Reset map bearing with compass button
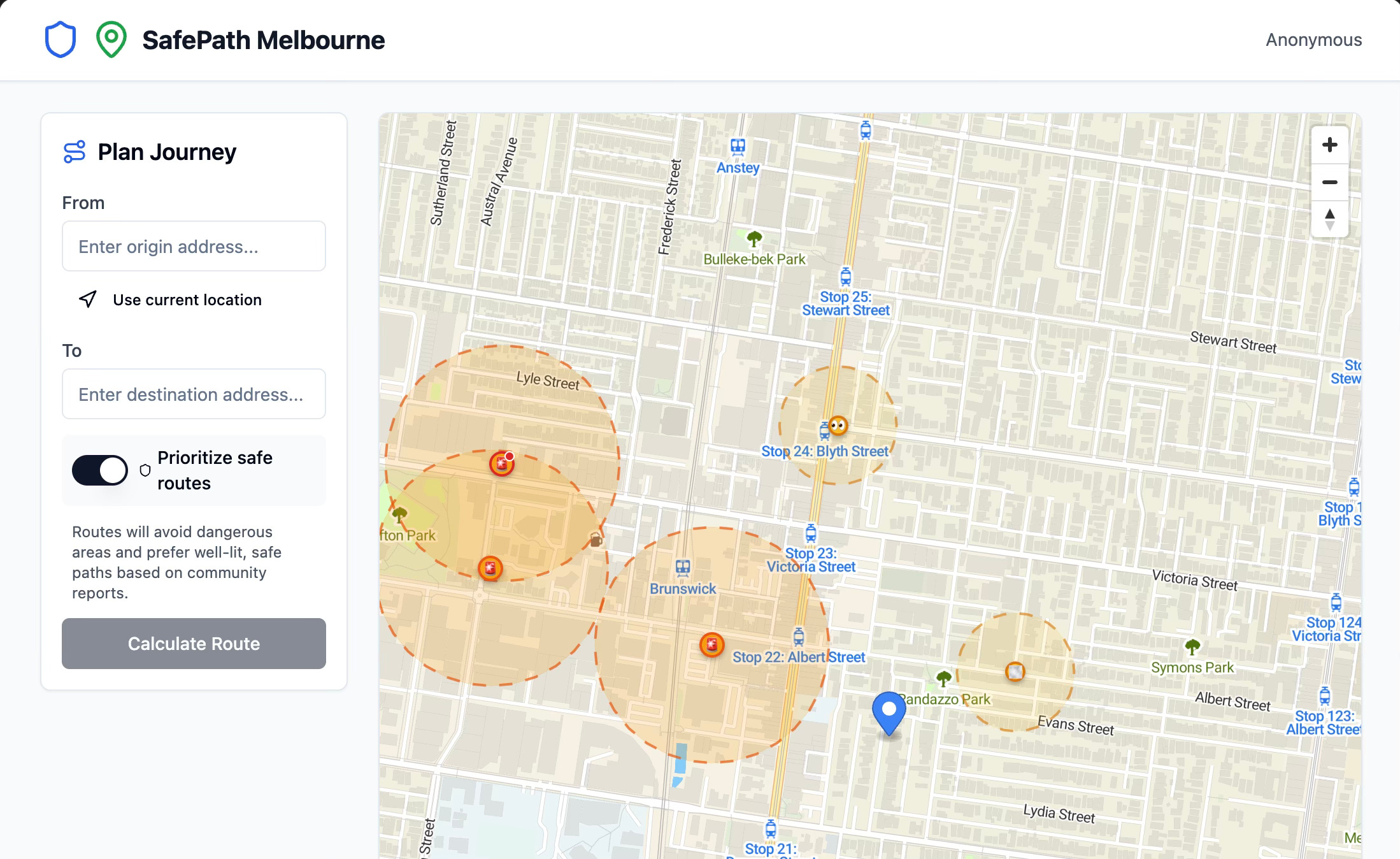This screenshot has width=1400, height=859. [1329, 219]
